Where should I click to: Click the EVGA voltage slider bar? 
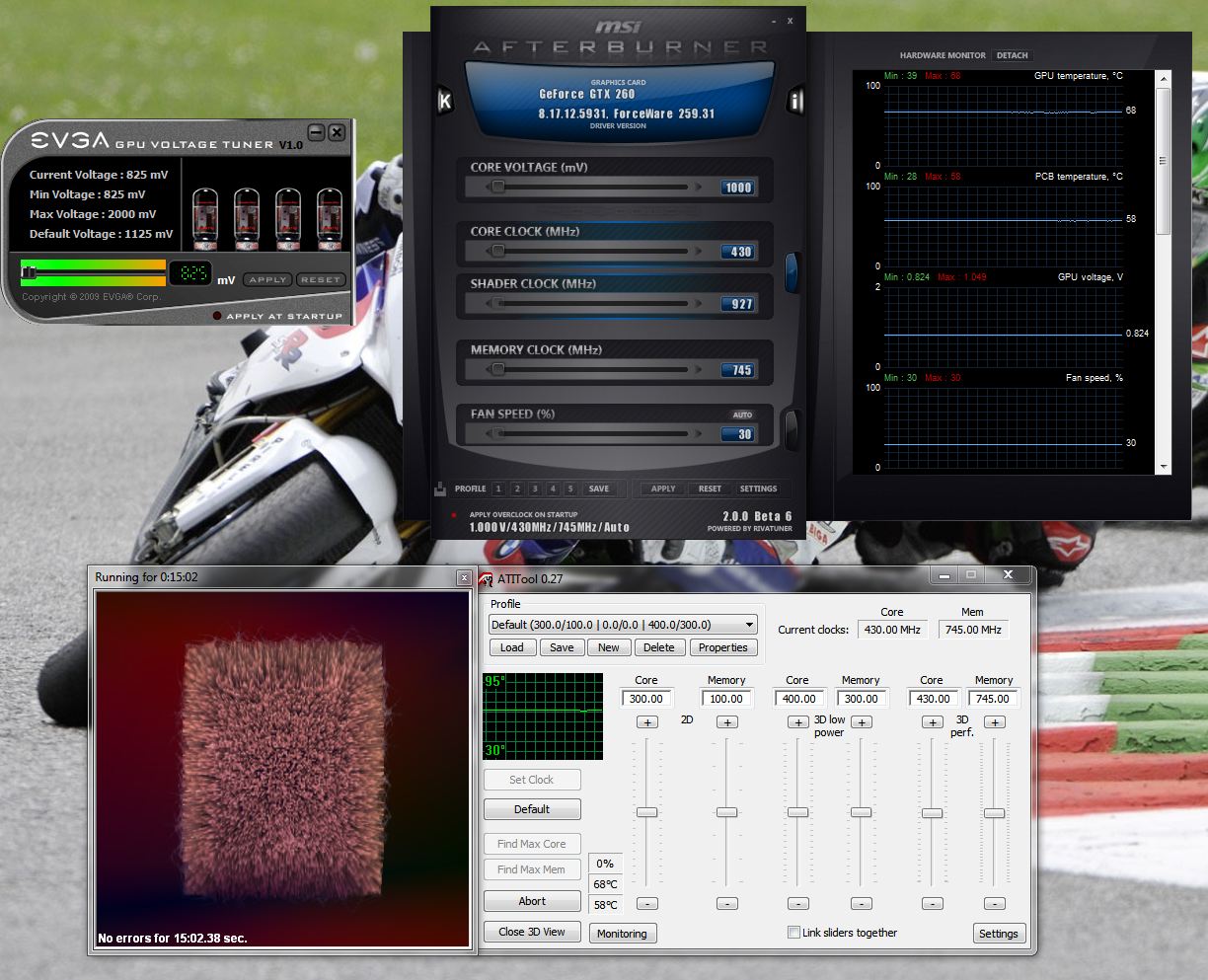point(93,272)
